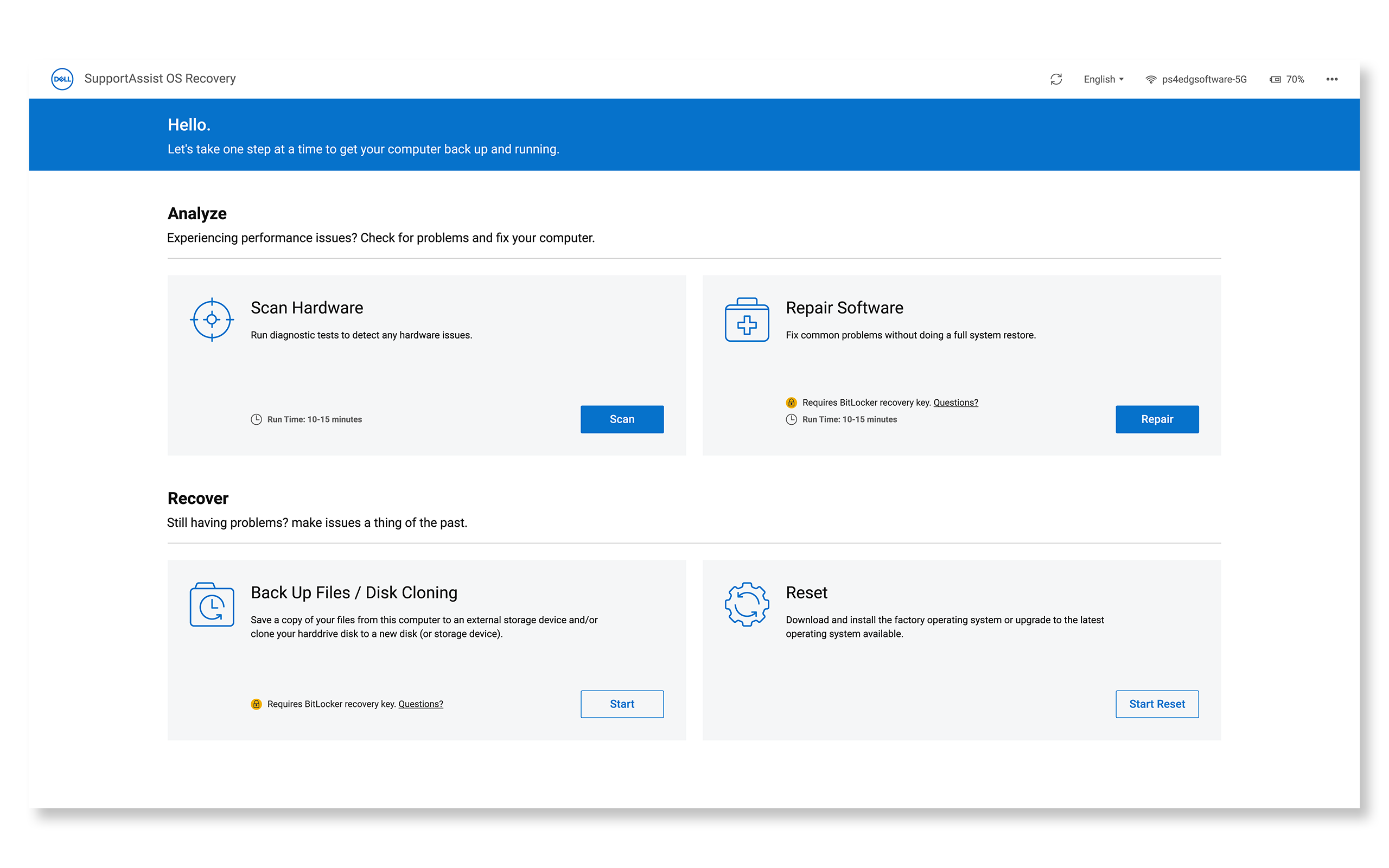
Task: Click the Scan button
Action: [622, 419]
